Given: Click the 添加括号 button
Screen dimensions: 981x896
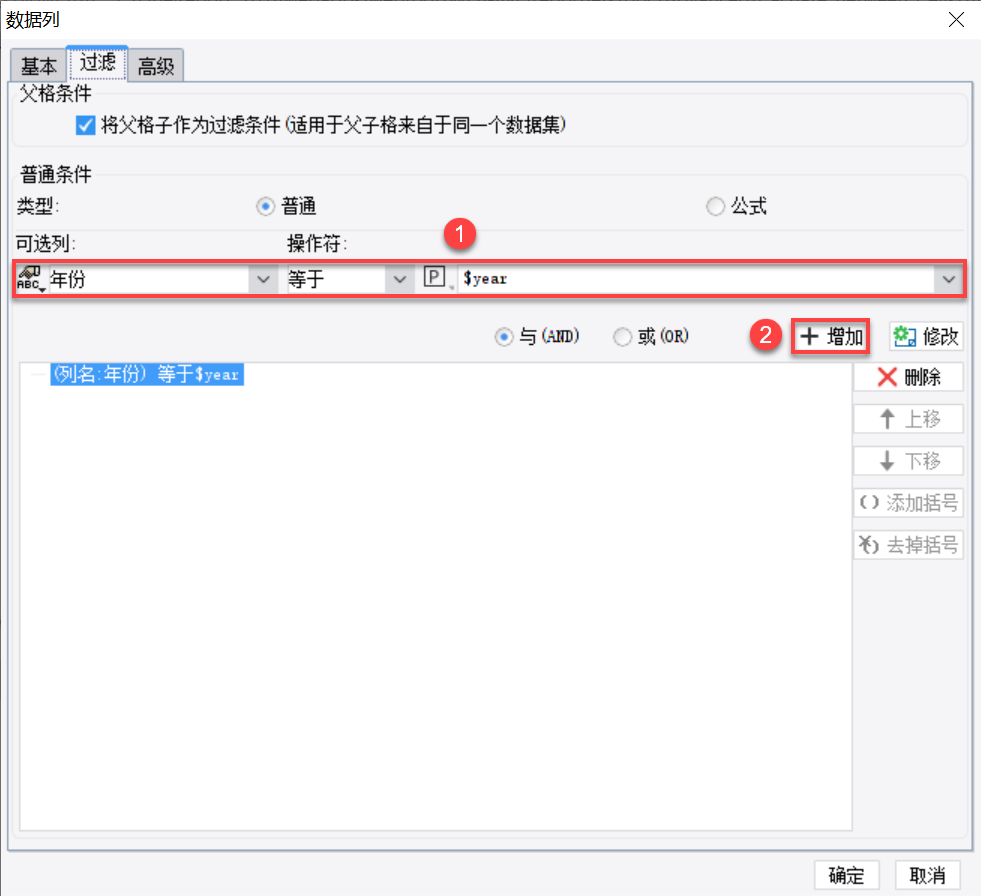Looking at the screenshot, I should click(908, 502).
